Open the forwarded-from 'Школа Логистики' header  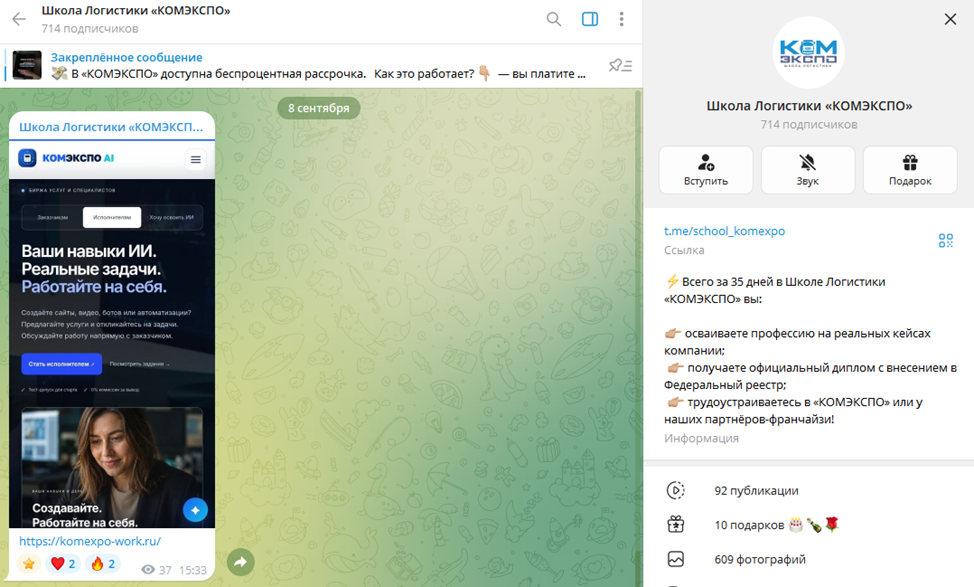click(x=111, y=127)
